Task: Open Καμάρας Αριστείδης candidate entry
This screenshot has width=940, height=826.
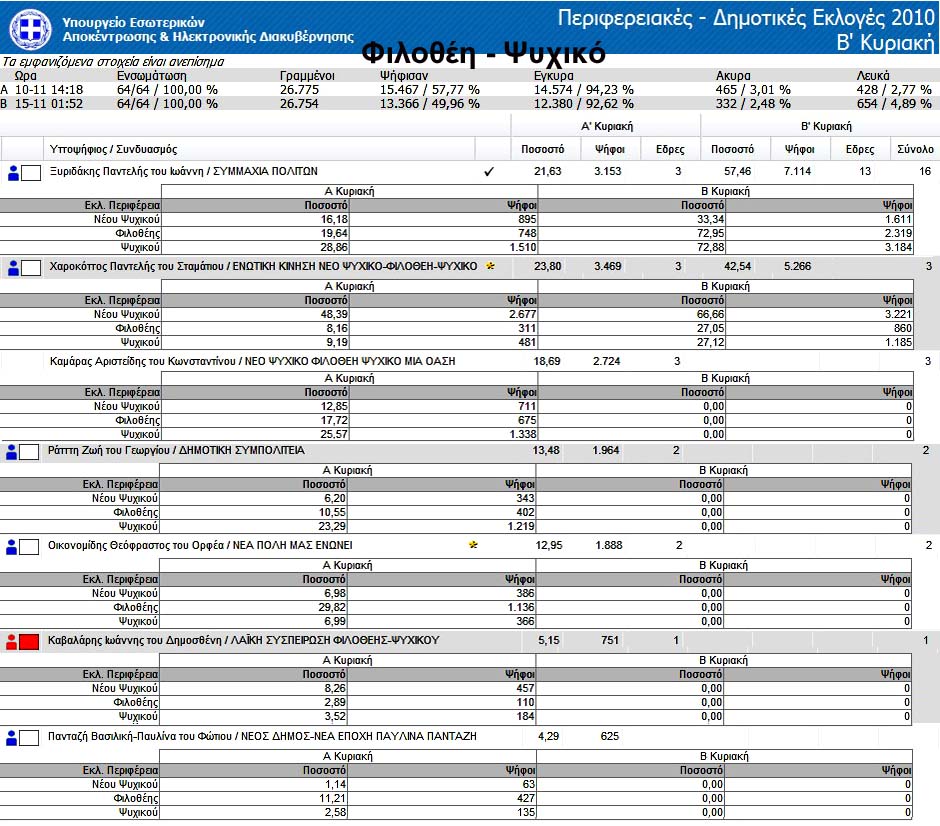Action: click(251, 360)
